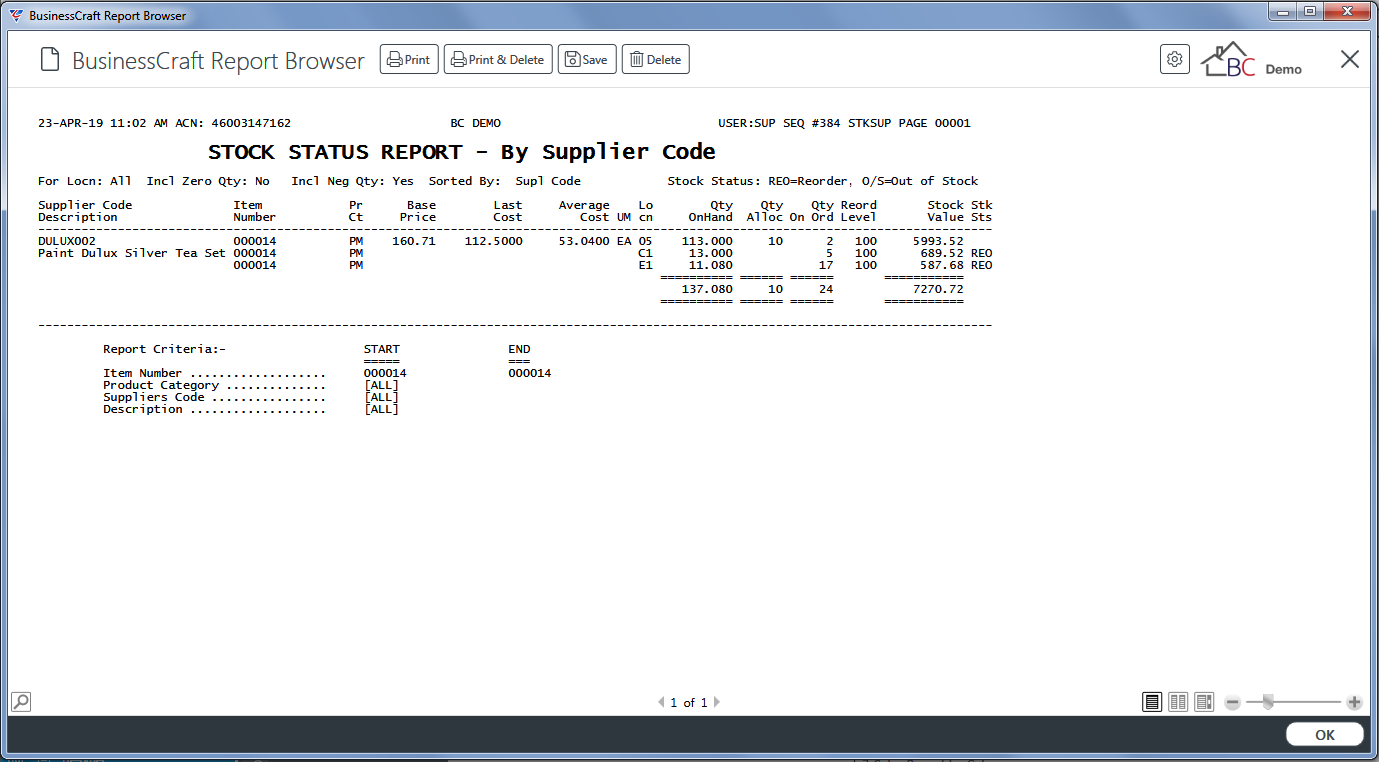Save the report

[587, 60]
